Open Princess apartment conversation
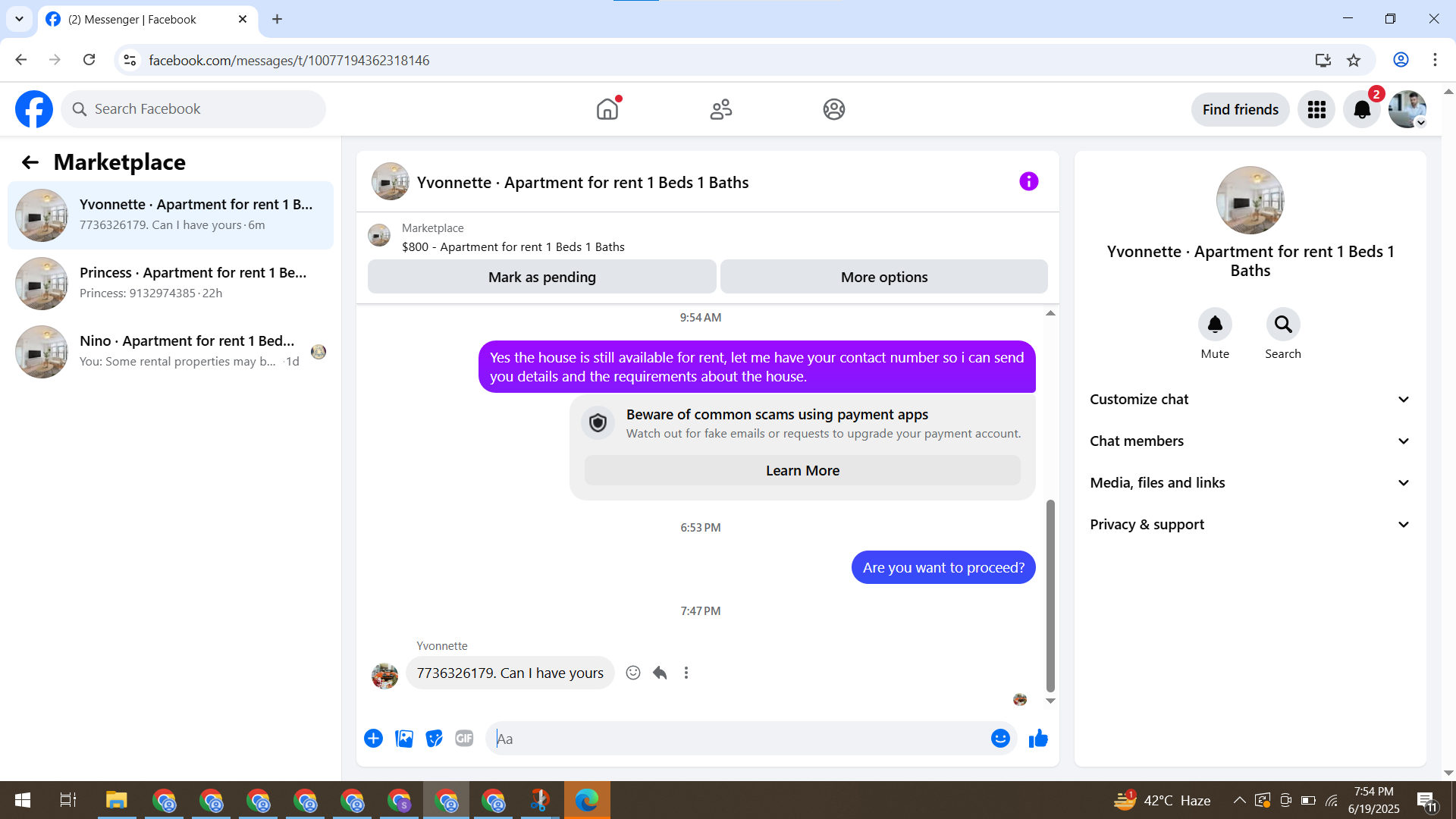 [x=171, y=284]
